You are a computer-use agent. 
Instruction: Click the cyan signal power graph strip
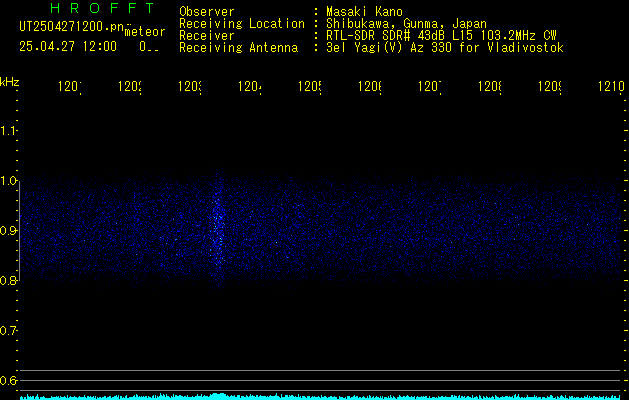point(320,396)
